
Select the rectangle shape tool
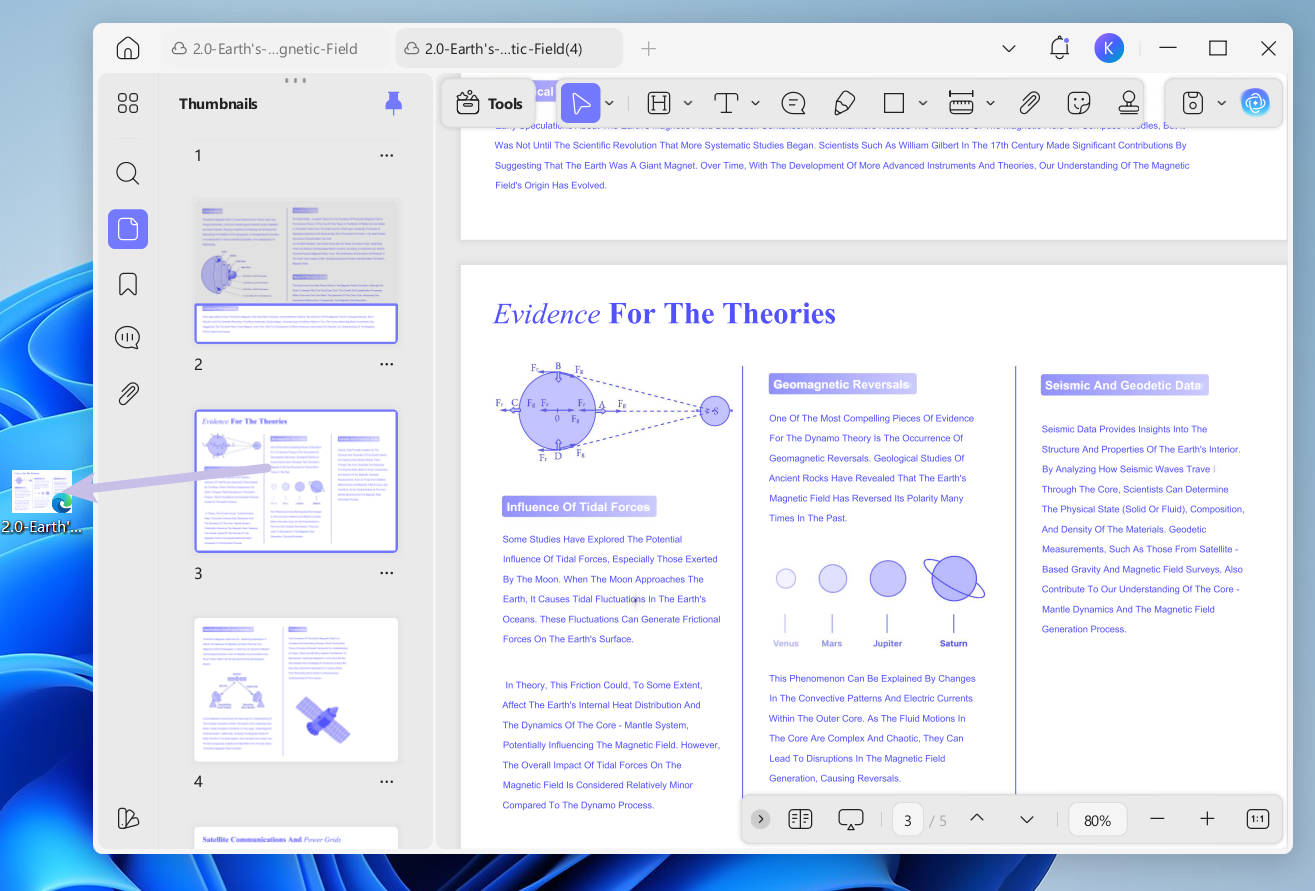(894, 103)
